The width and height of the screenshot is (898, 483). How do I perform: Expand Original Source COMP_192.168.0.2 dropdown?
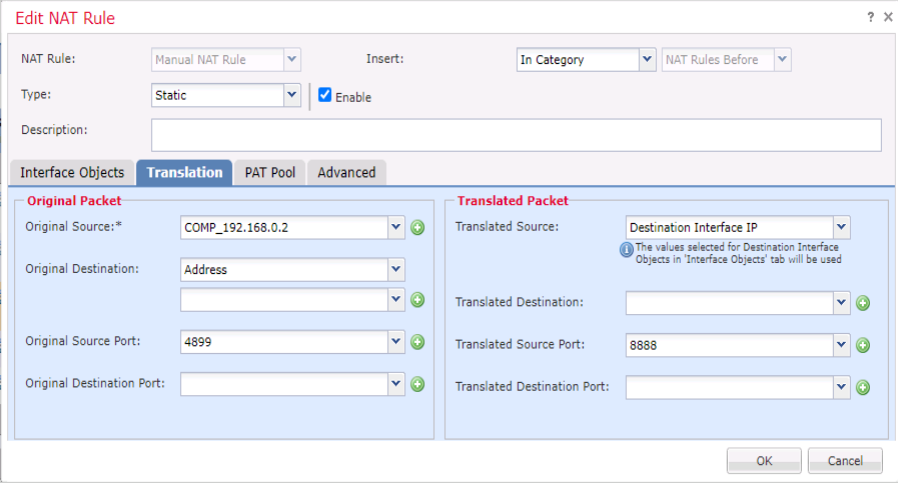click(396, 227)
